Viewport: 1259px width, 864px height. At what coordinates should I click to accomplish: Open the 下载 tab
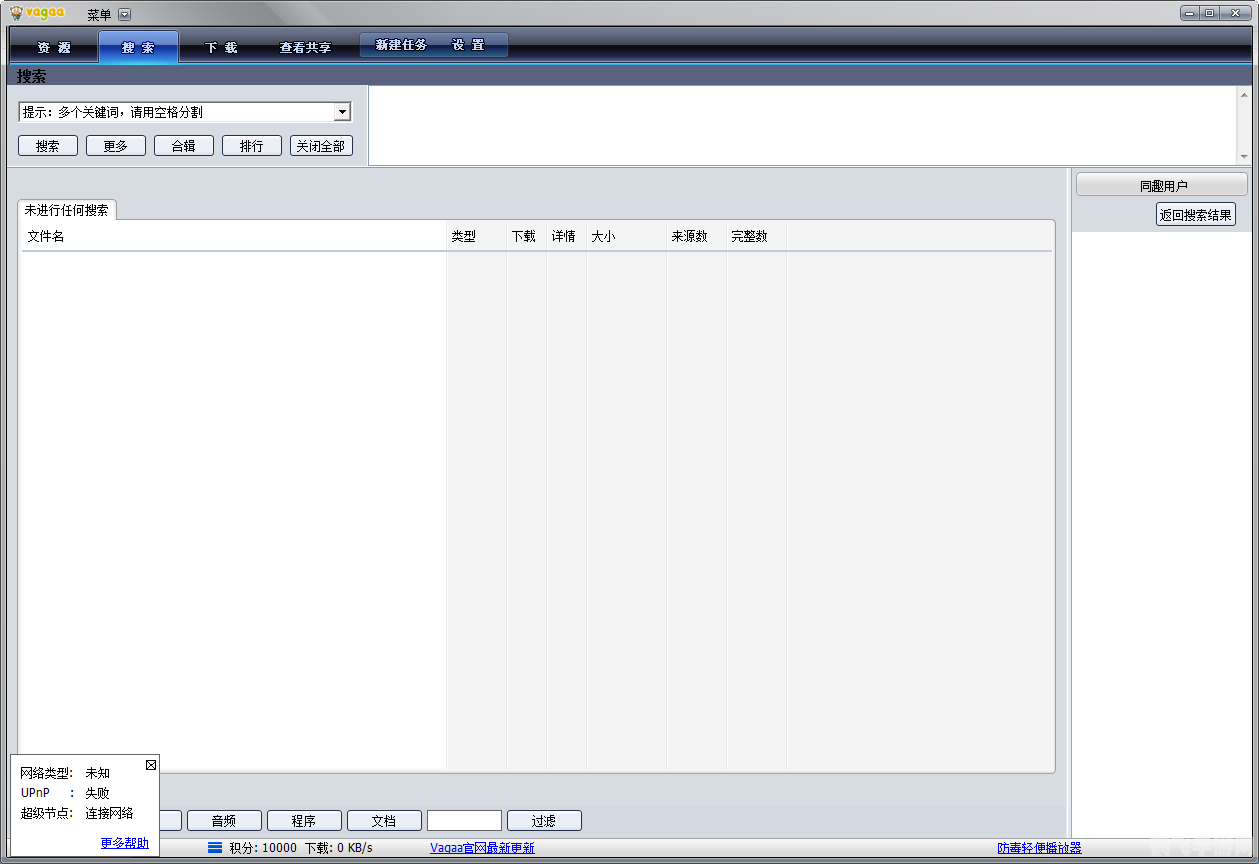click(x=221, y=47)
